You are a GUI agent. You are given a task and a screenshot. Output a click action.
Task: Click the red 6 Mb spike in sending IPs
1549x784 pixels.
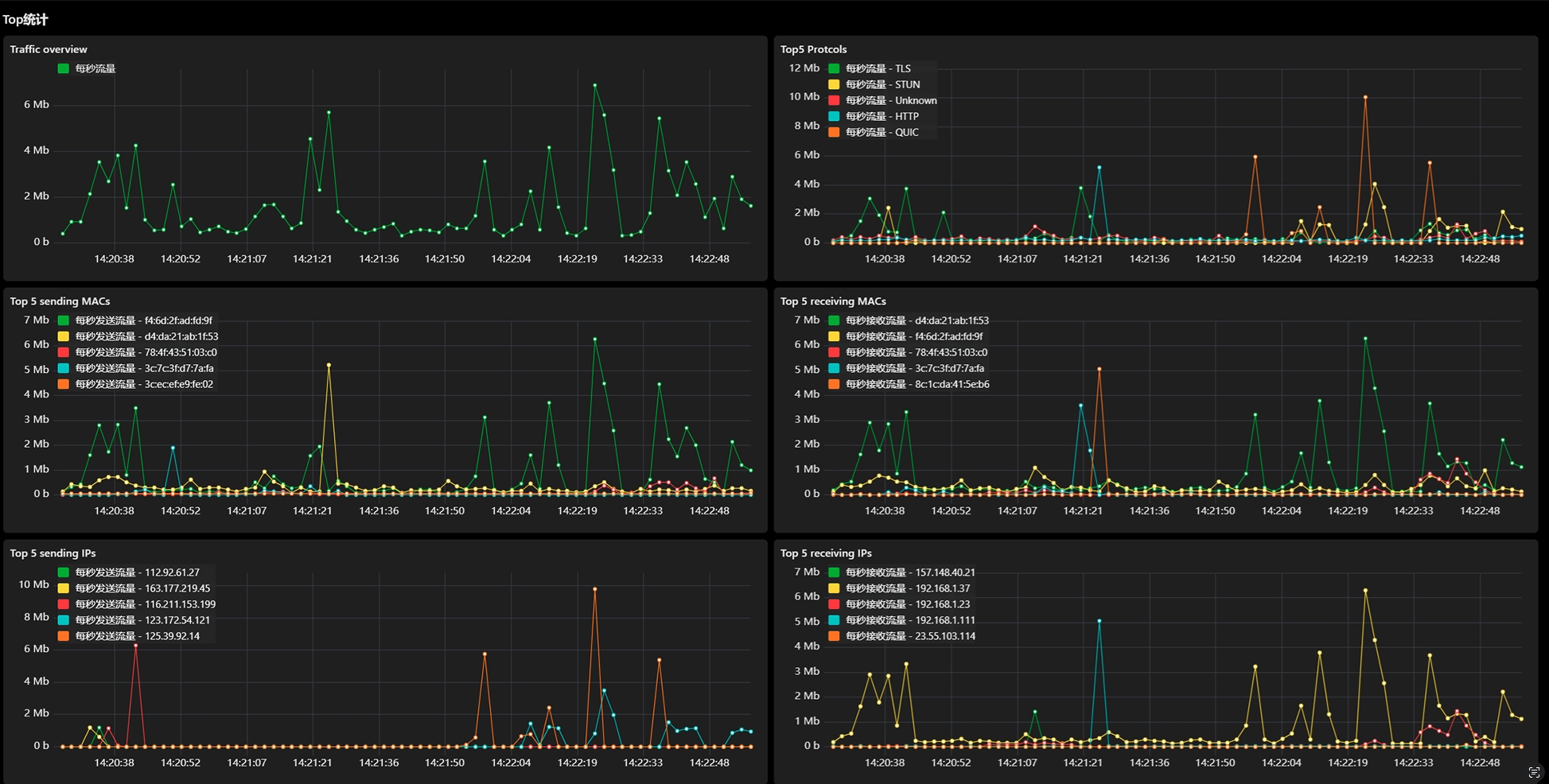click(136, 646)
